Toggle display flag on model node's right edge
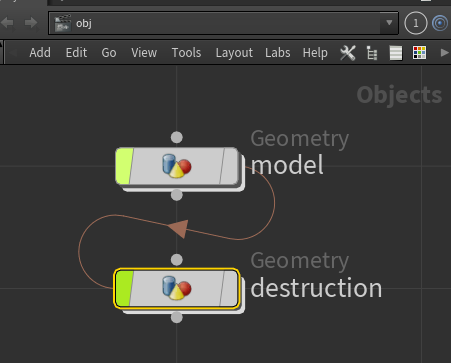The width and height of the screenshot is (451, 363). (x=229, y=166)
